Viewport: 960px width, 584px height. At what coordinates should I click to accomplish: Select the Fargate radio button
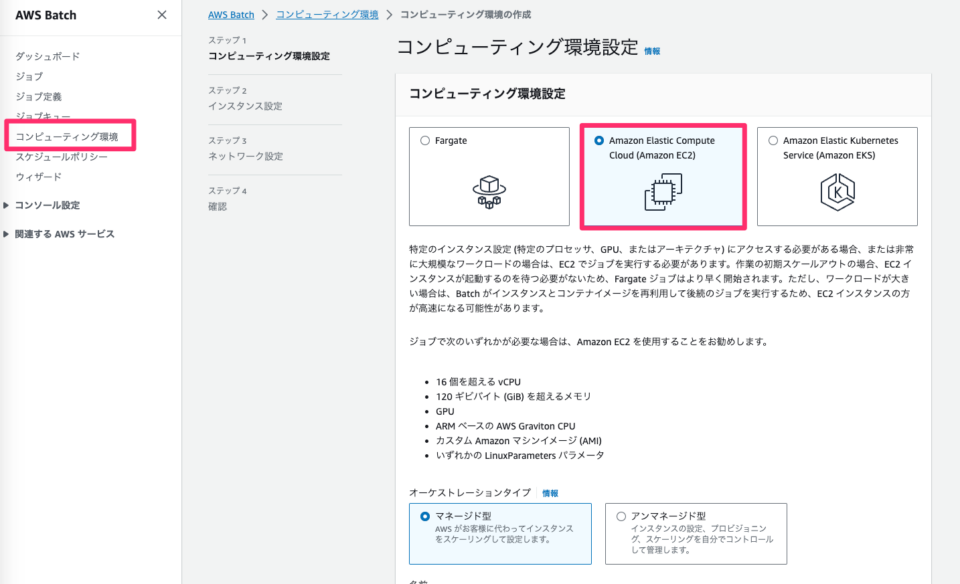[x=425, y=141]
